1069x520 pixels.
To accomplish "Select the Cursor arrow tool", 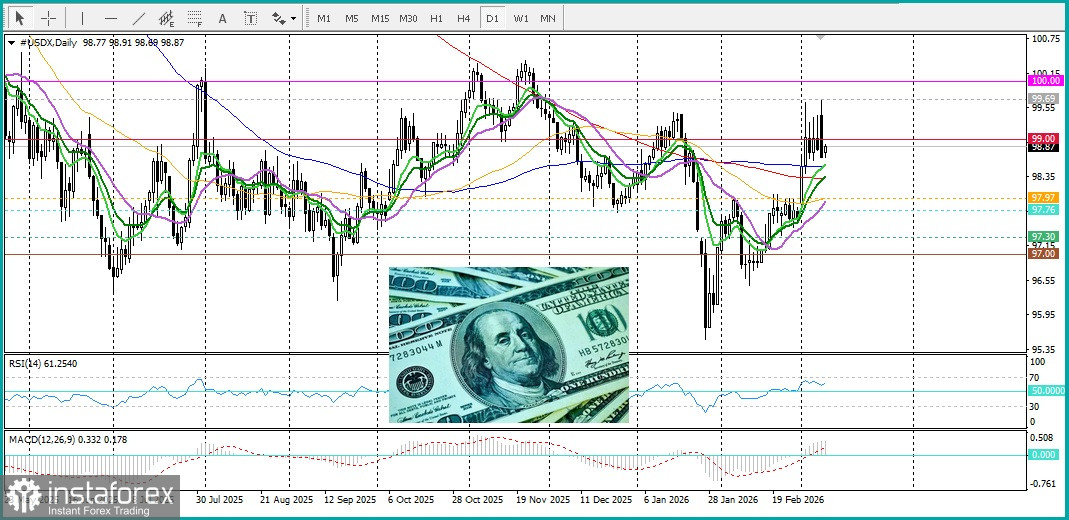I will pos(19,18).
